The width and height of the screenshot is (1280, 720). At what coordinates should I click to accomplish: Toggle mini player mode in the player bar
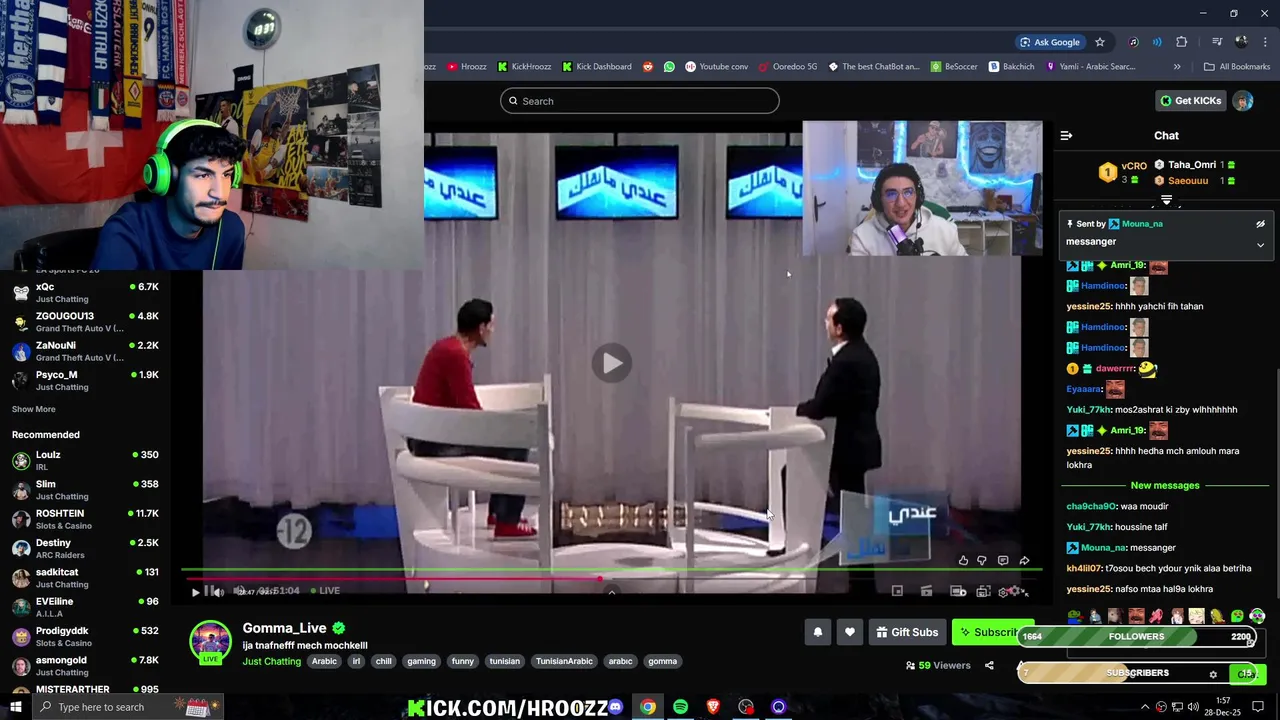(x=897, y=592)
